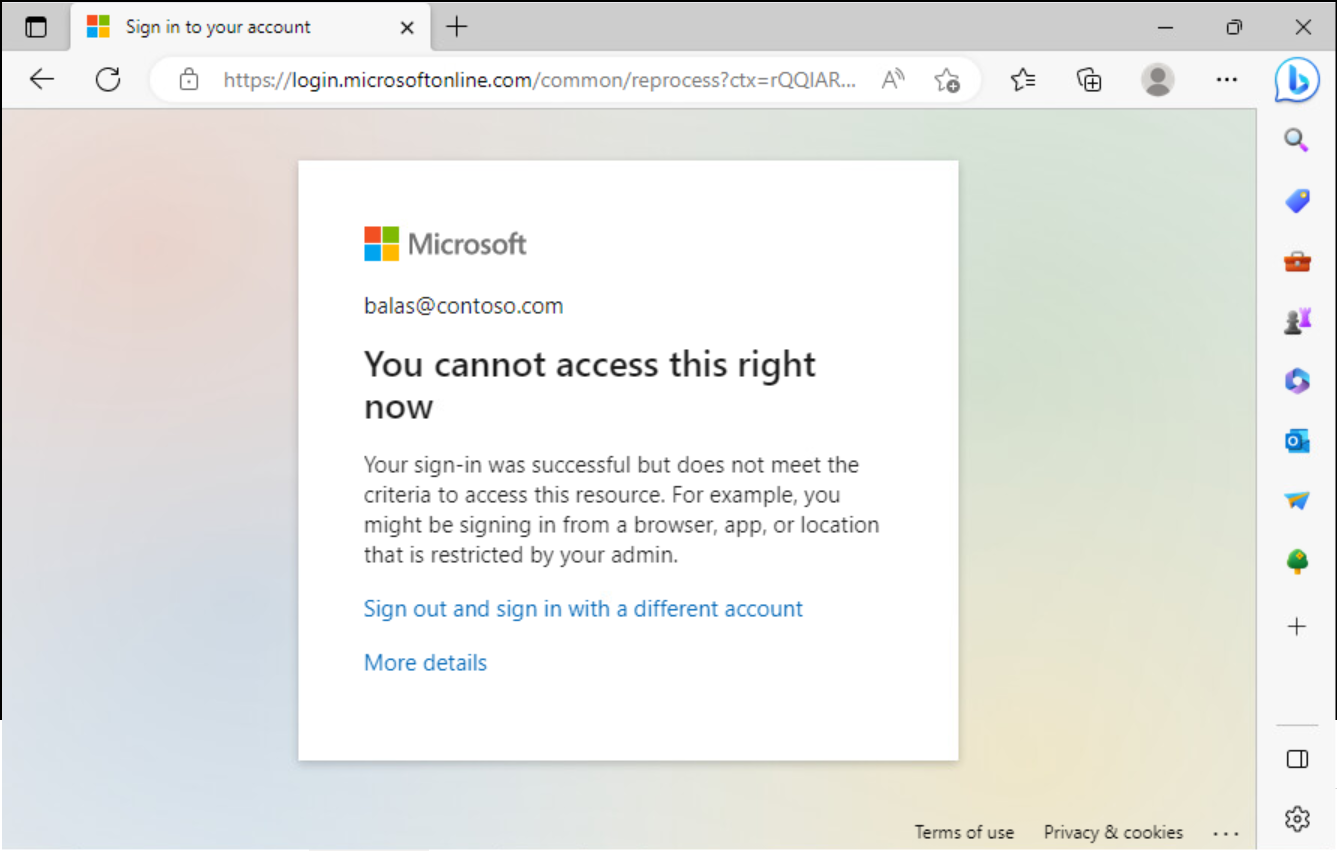
Task: Open the Tools sidebar panel
Action: (1297, 260)
